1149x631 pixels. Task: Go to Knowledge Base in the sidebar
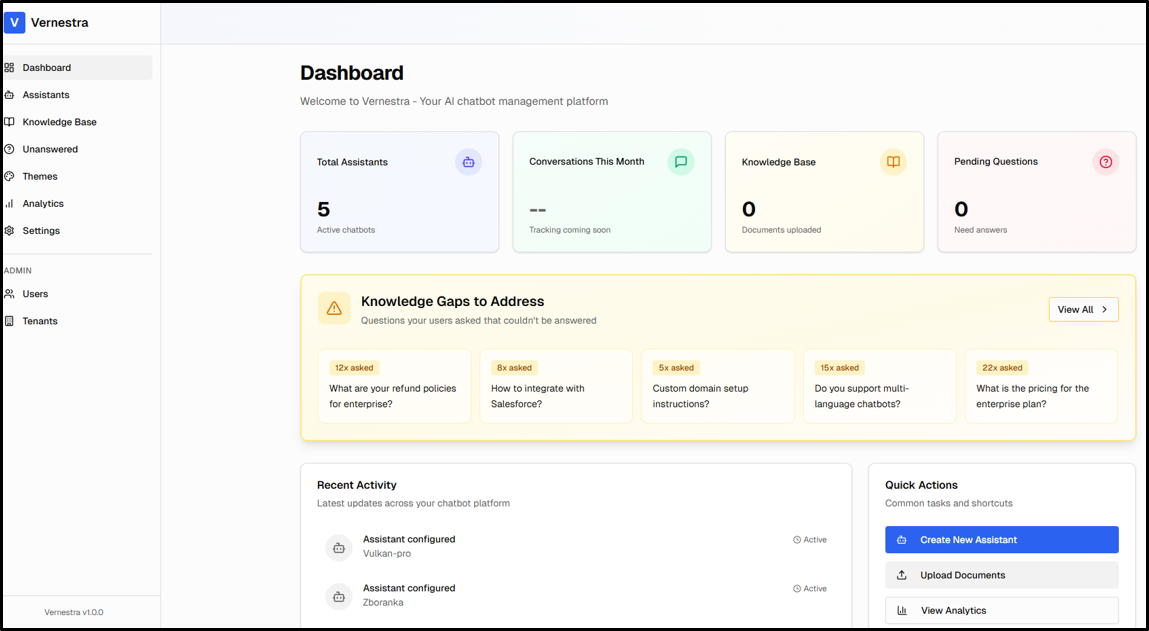(x=59, y=122)
